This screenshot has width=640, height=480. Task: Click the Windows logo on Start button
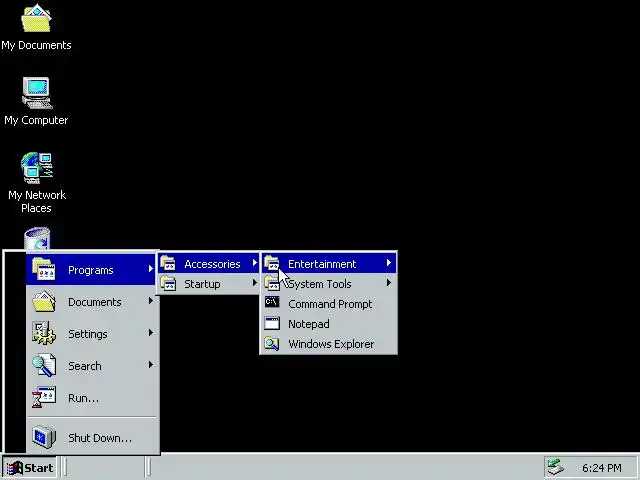tap(14, 468)
